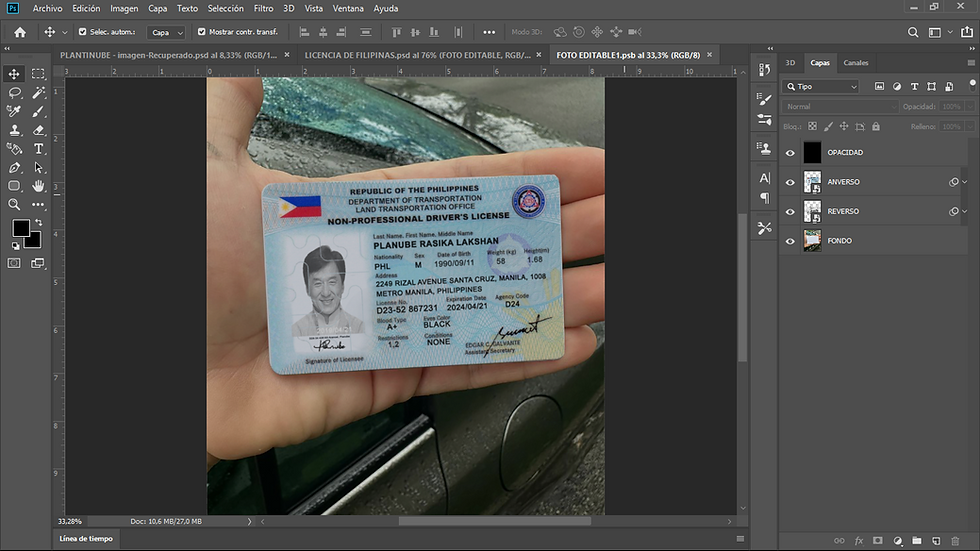The image size is (980, 551).
Task: Open the Layers panel options menu
Action: [971, 62]
